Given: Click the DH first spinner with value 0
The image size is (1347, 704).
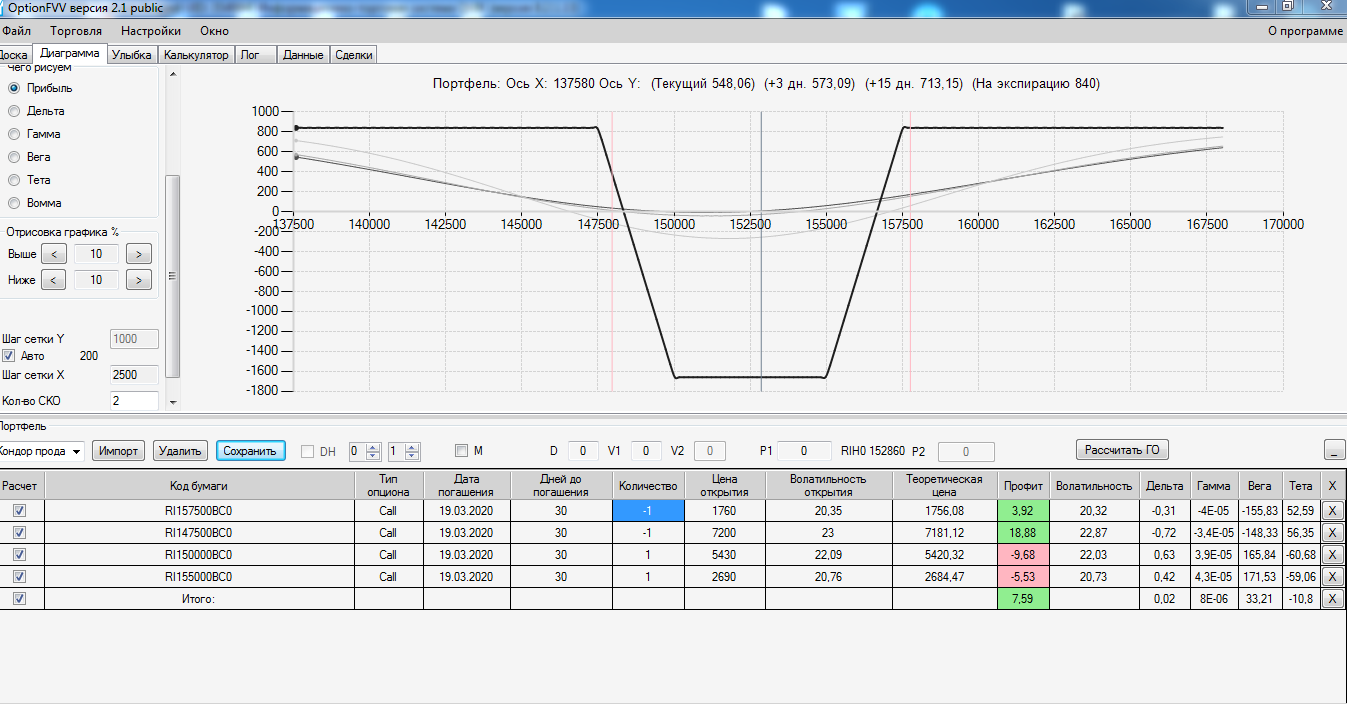Looking at the screenshot, I should [x=365, y=451].
